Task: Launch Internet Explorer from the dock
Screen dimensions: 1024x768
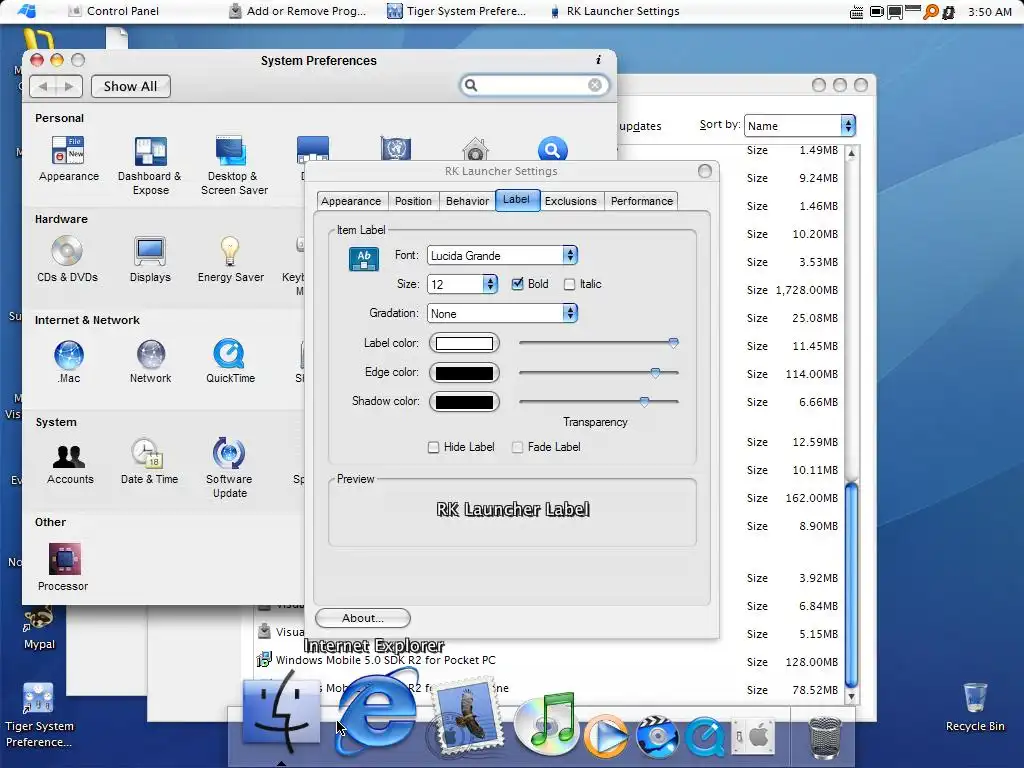Action: point(377,714)
